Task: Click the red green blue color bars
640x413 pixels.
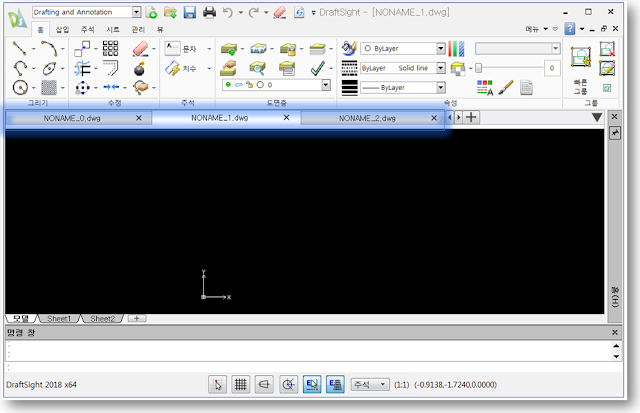Action: coord(456,49)
